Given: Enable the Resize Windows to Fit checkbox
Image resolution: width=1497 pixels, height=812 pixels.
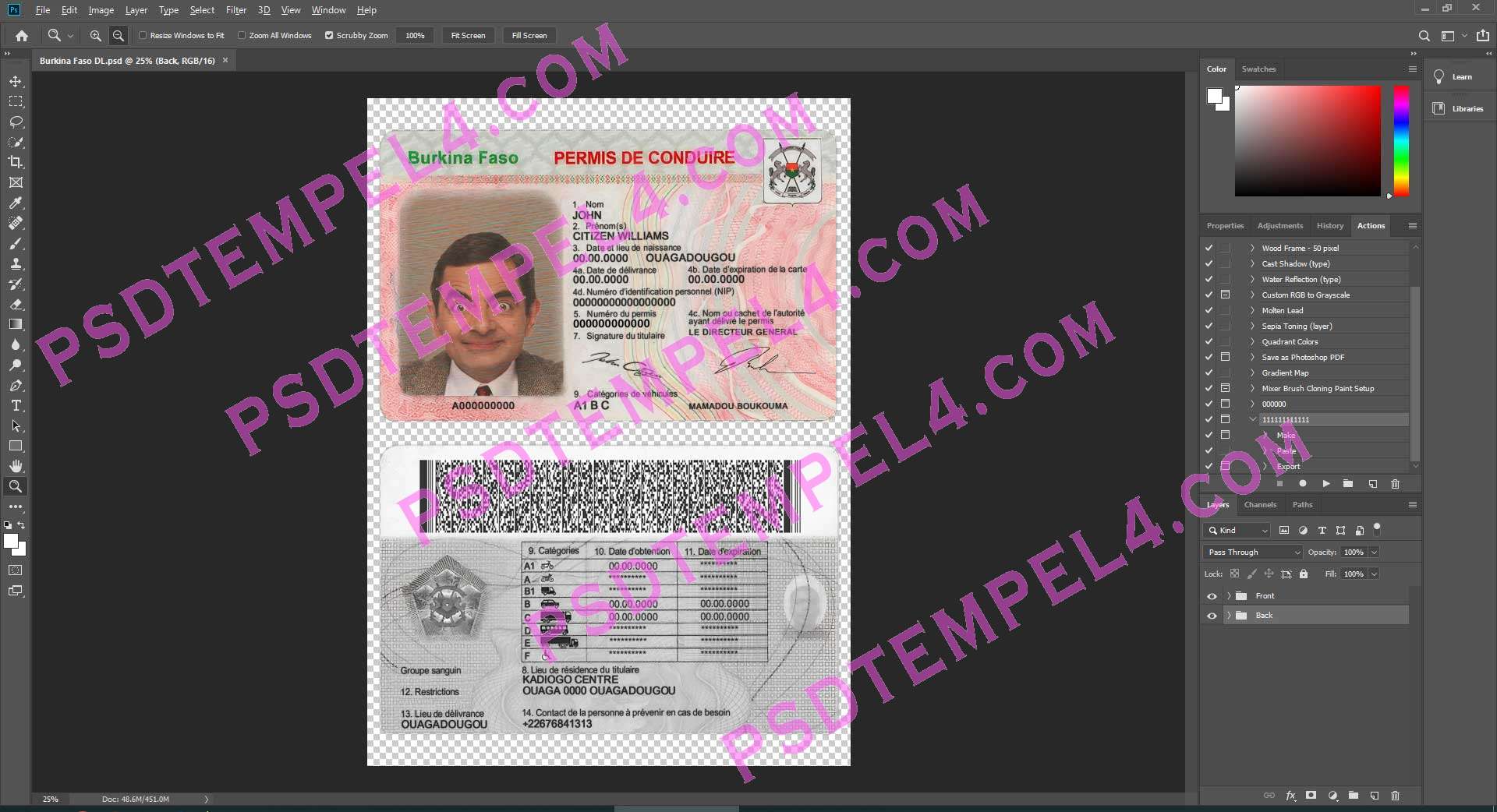Looking at the screenshot, I should pyautogui.click(x=143, y=35).
